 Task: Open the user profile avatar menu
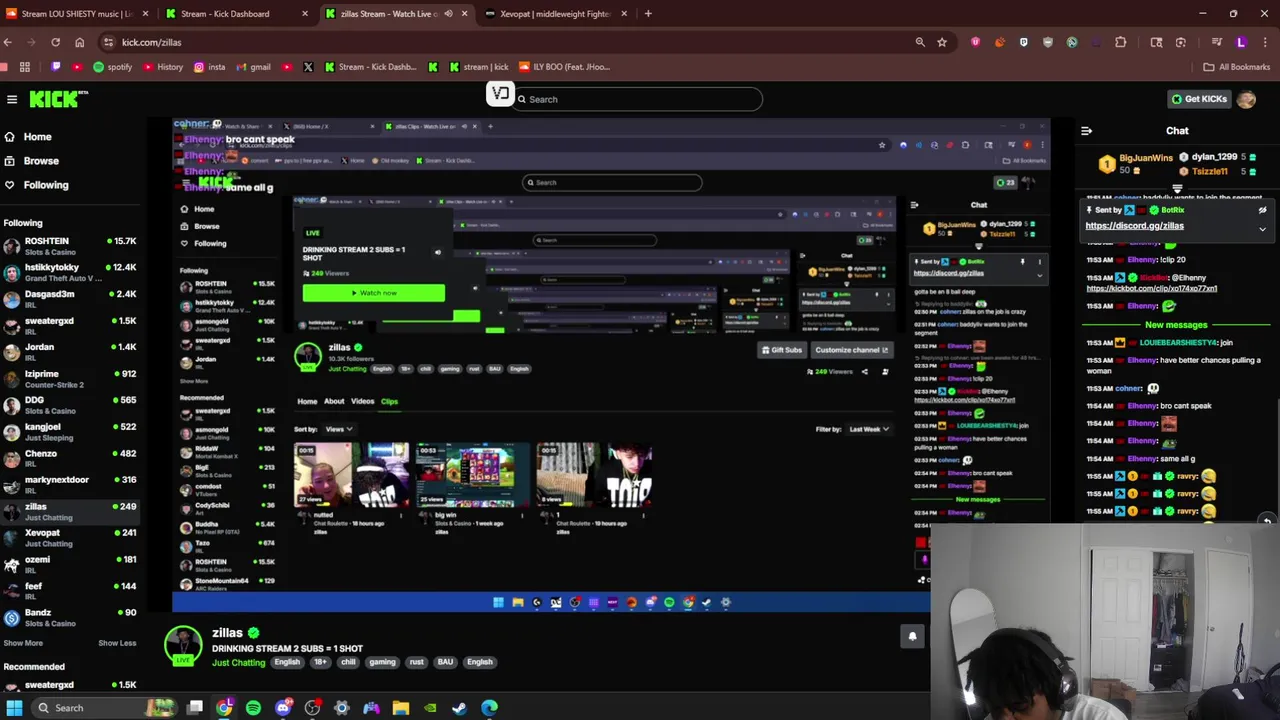tap(1246, 99)
